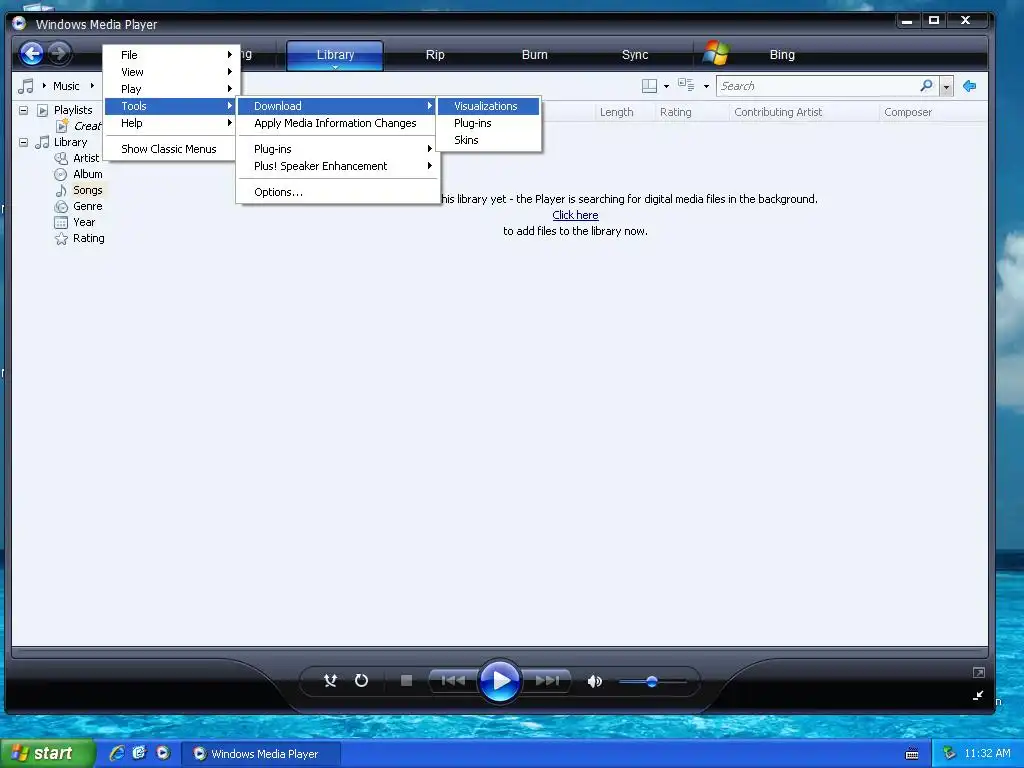The image size is (1024, 768).
Task: Click the Stop button
Action: [406, 681]
